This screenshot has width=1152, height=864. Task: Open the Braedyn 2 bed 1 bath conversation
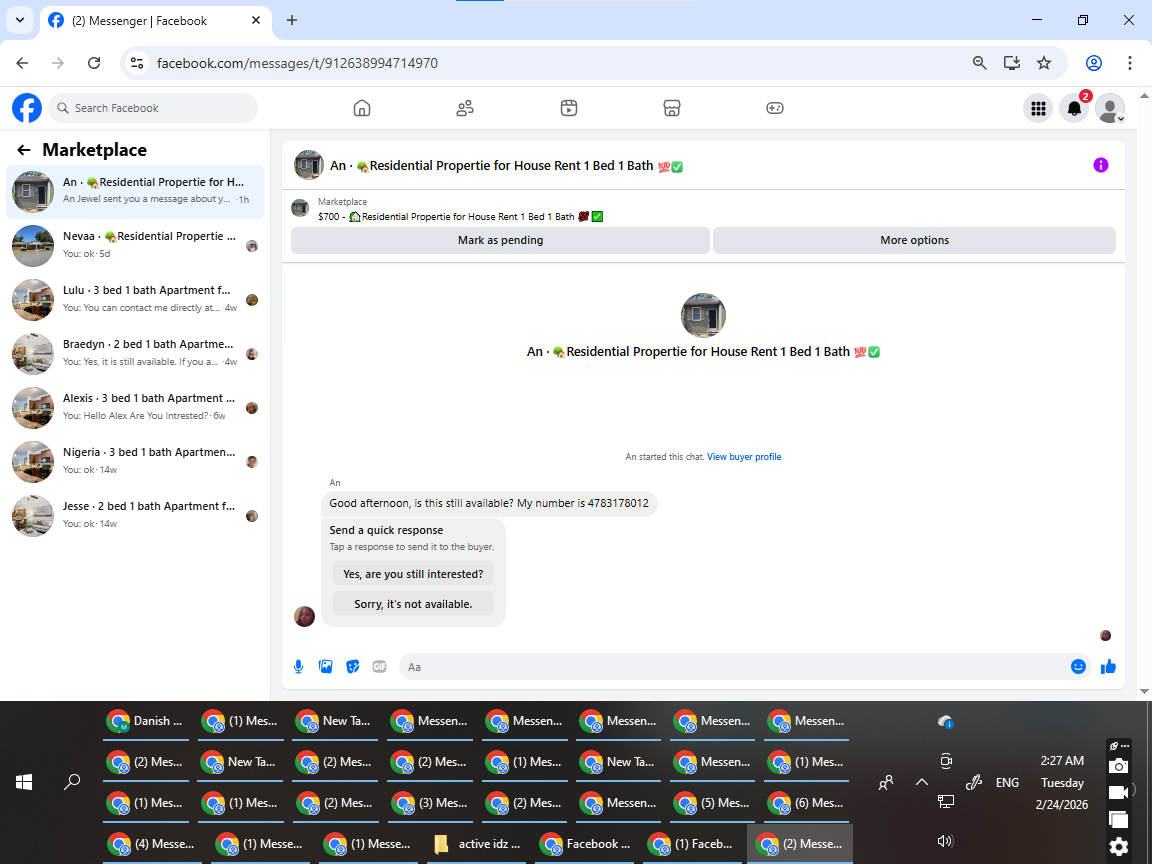point(135,353)
